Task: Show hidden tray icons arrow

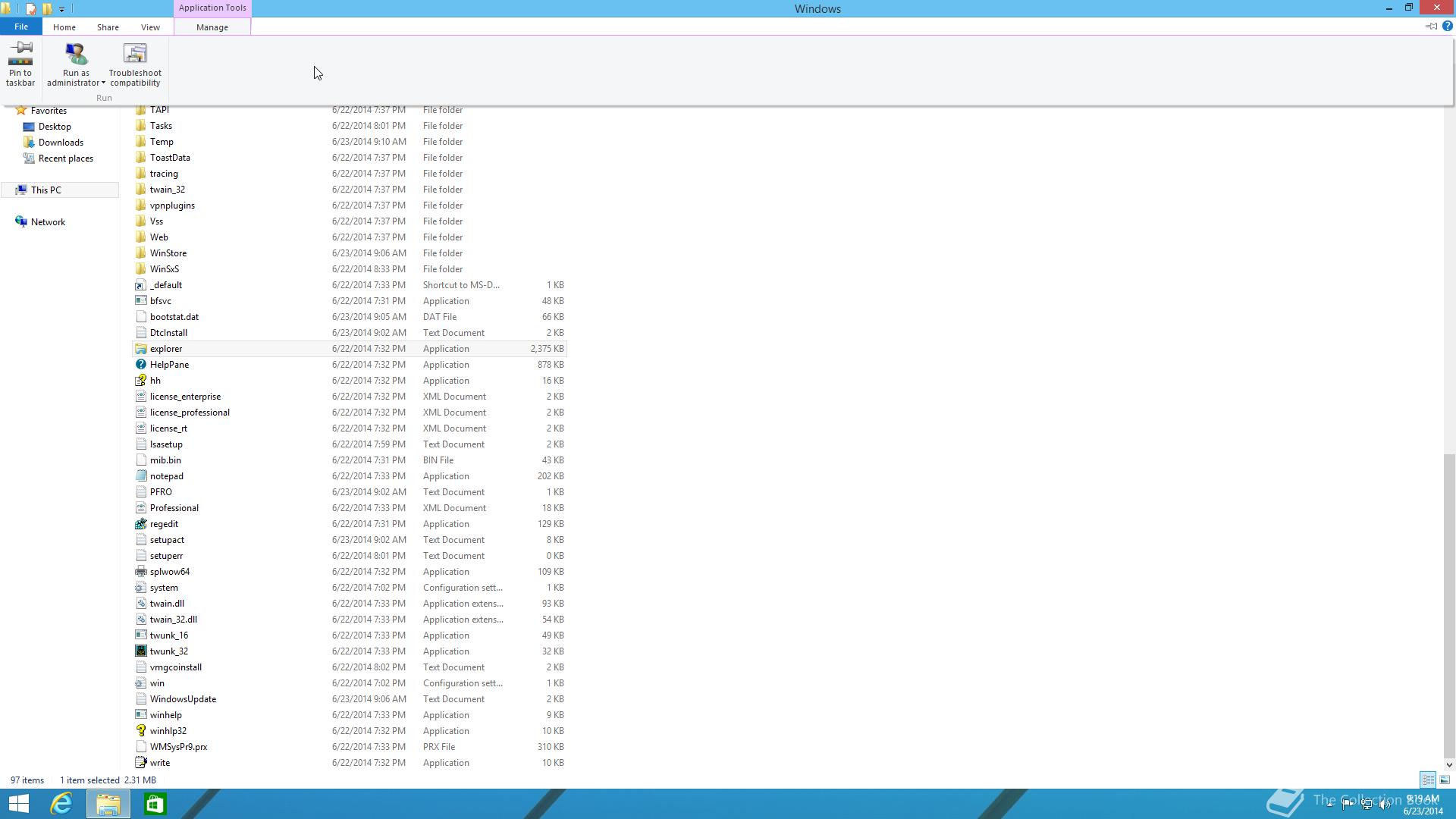Action: 1329,805
